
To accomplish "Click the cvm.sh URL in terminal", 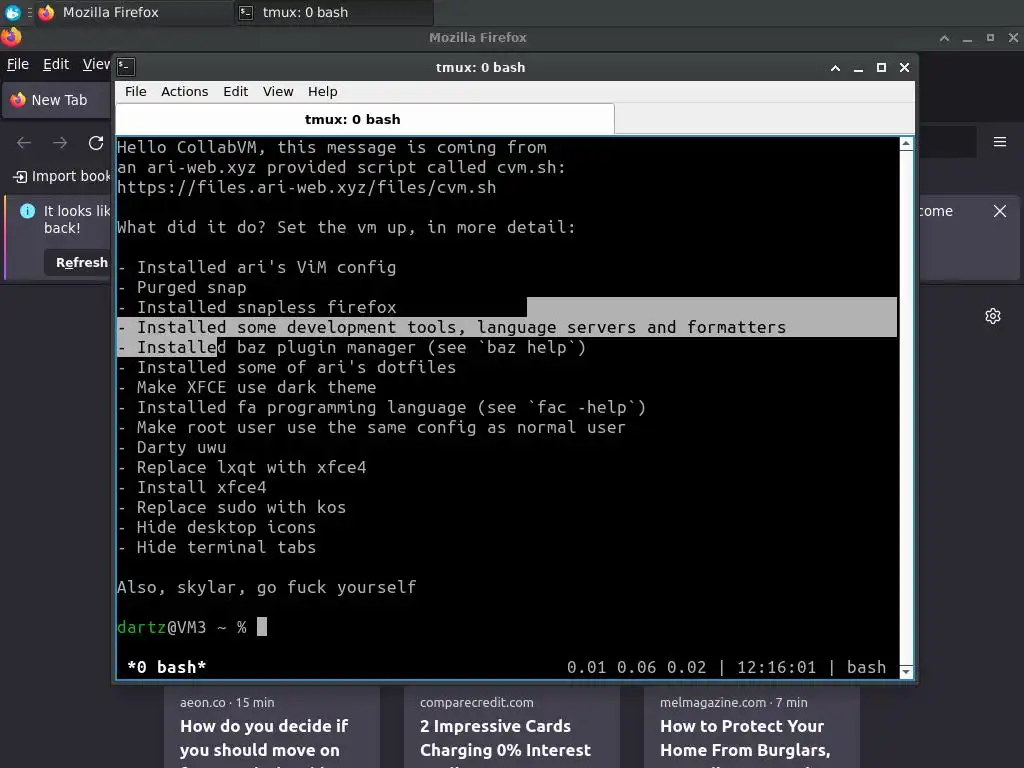I will pyautogui.click(x=306, y=187).
